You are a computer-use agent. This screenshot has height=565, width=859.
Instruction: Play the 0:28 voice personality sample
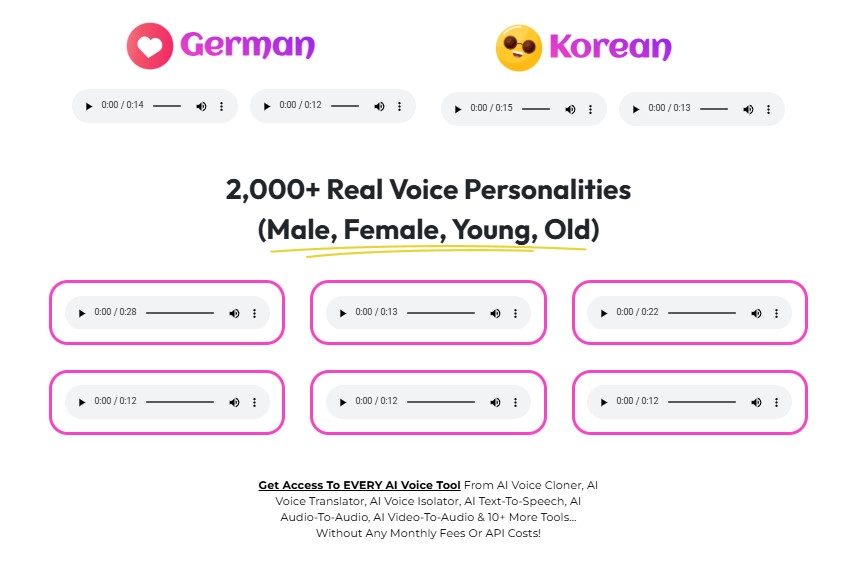[82, 313]
